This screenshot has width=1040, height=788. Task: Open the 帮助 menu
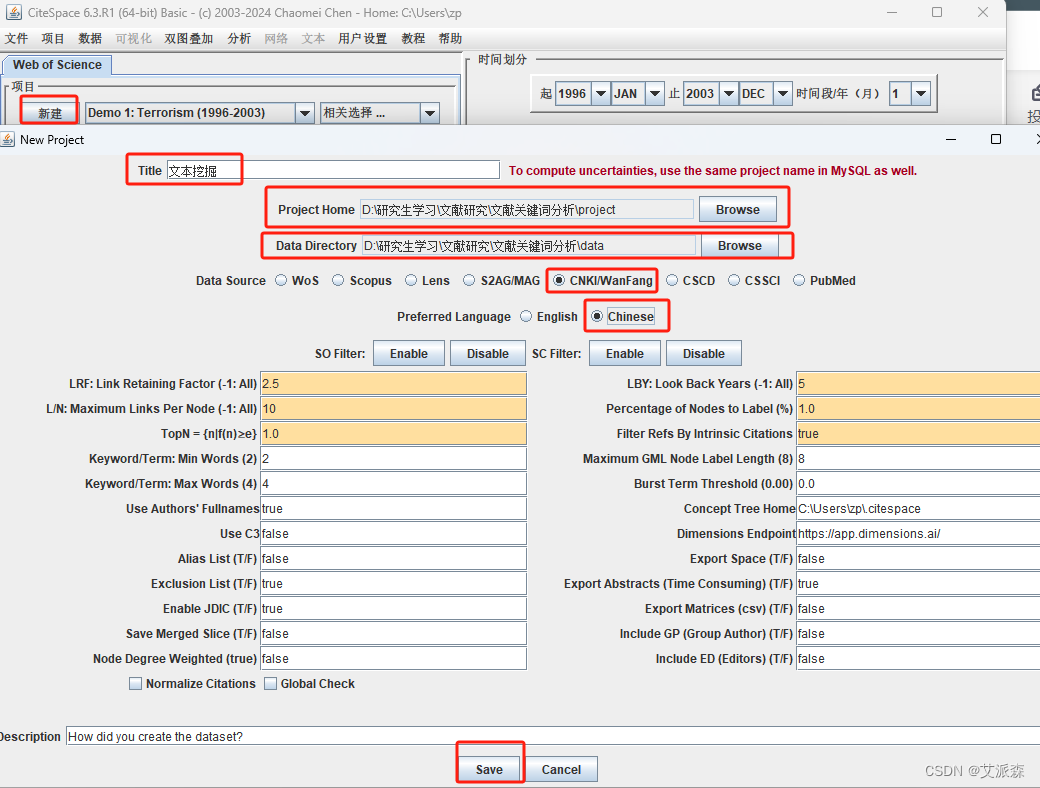point(450,38)
